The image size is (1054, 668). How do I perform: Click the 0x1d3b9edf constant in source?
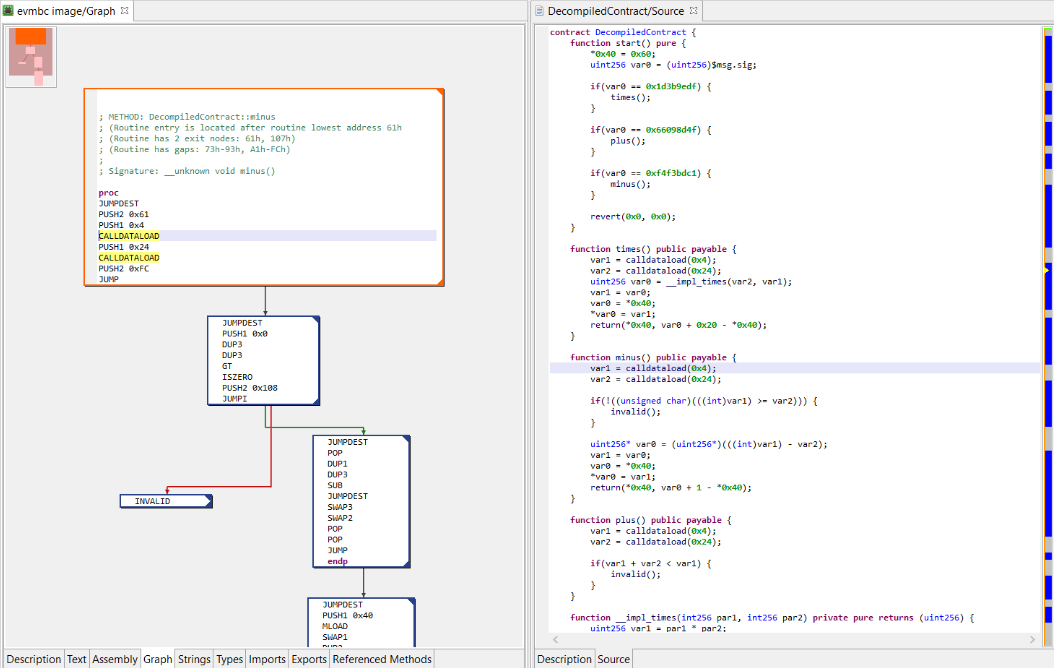pyautogui.click(x=673, y=87)
